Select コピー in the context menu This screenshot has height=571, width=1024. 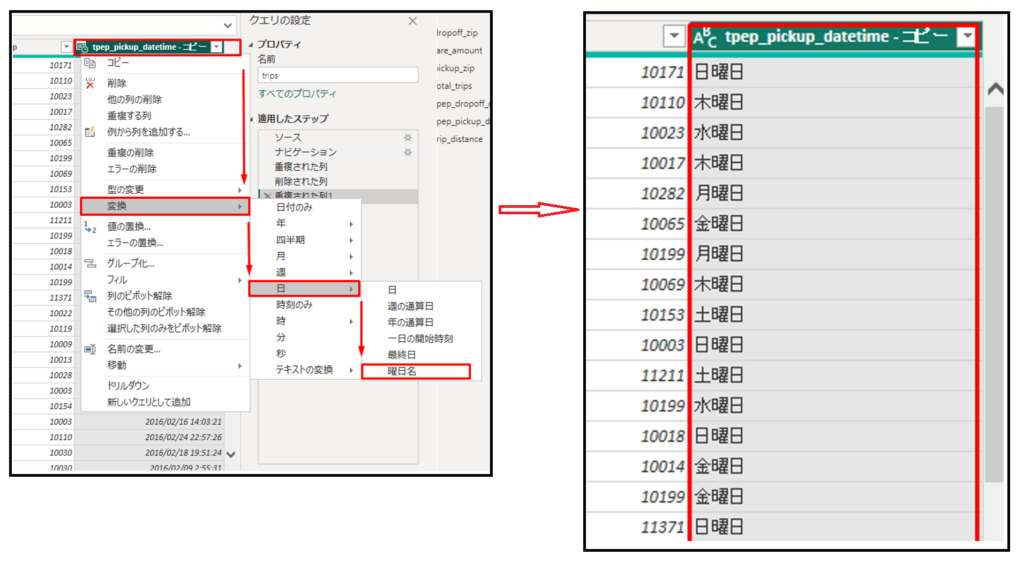(118, 63)
